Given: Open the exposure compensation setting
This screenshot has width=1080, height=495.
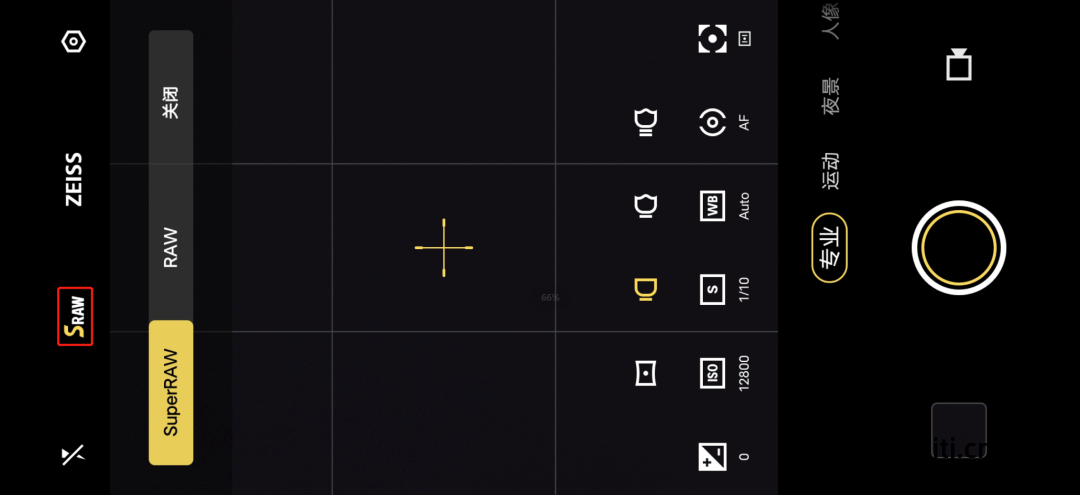Looking at the screenshot, I should tap(712, 456).
